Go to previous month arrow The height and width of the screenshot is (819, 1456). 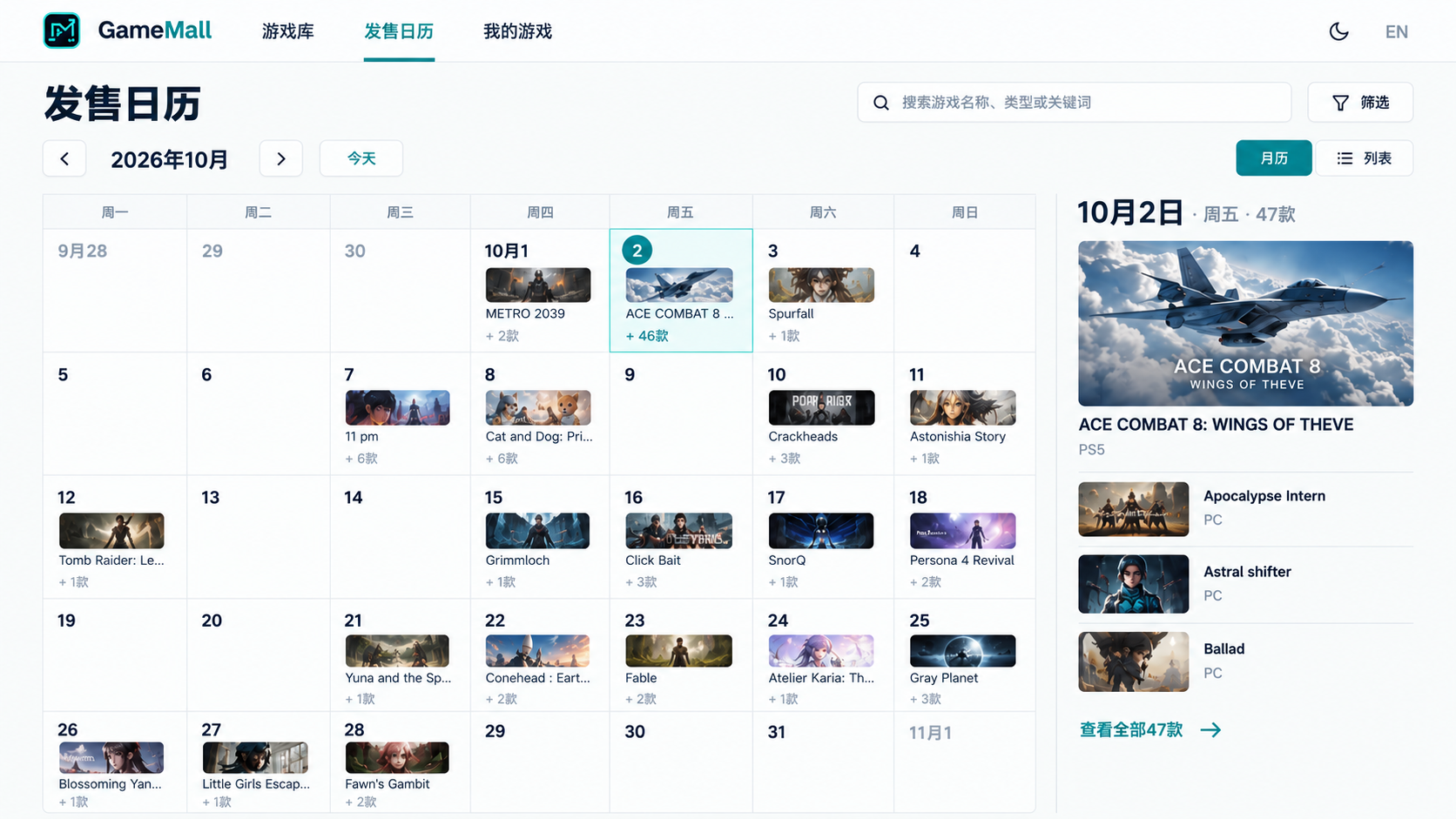point(64,158)
